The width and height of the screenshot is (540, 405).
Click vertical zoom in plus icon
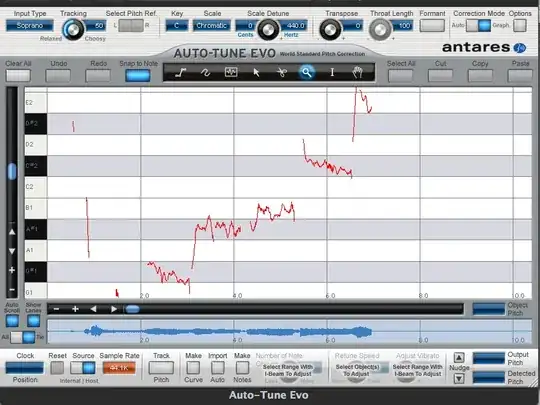point(12,270)
